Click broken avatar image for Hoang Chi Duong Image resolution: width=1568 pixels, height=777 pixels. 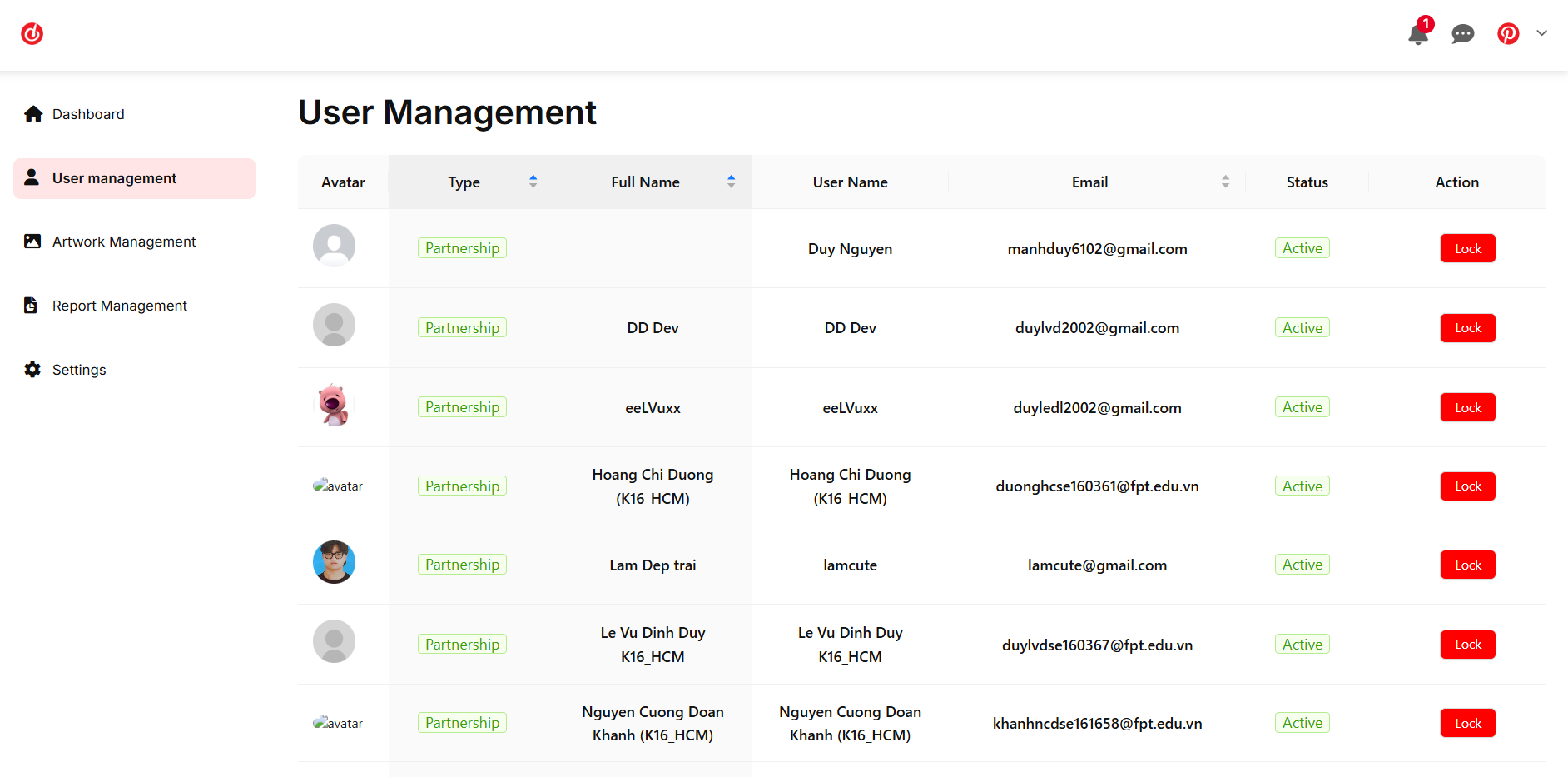coord(338,486)
